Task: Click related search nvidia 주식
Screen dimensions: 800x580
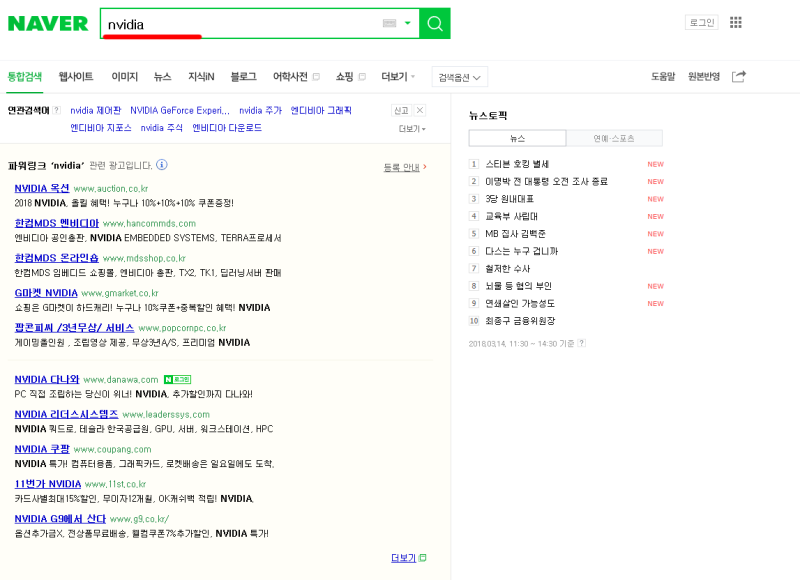Action: pos(161,128)
